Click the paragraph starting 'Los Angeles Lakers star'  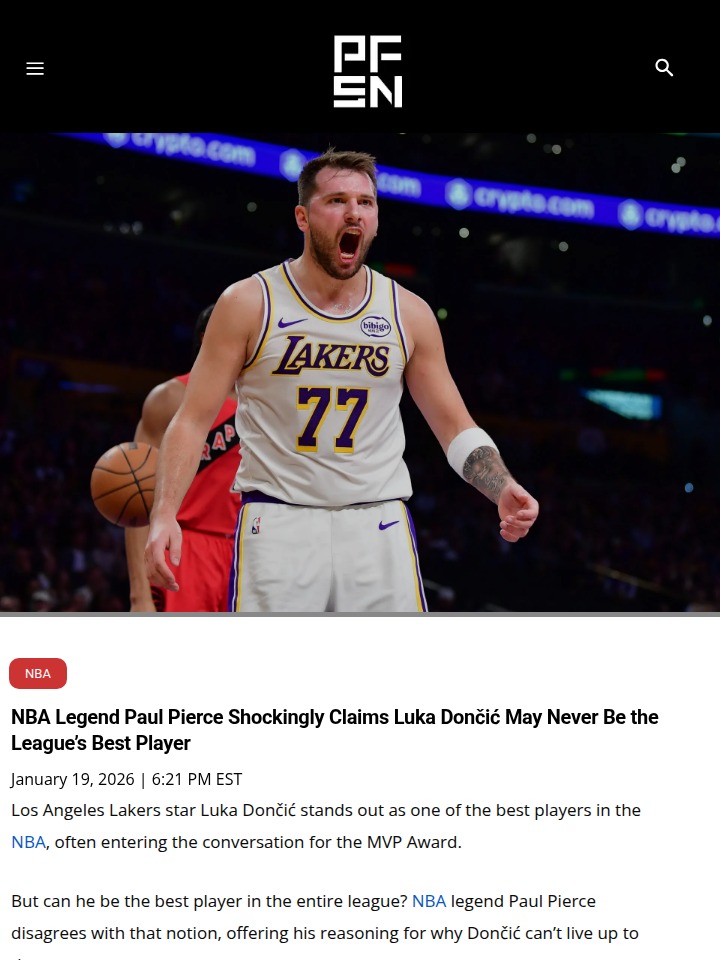[326, 826]
